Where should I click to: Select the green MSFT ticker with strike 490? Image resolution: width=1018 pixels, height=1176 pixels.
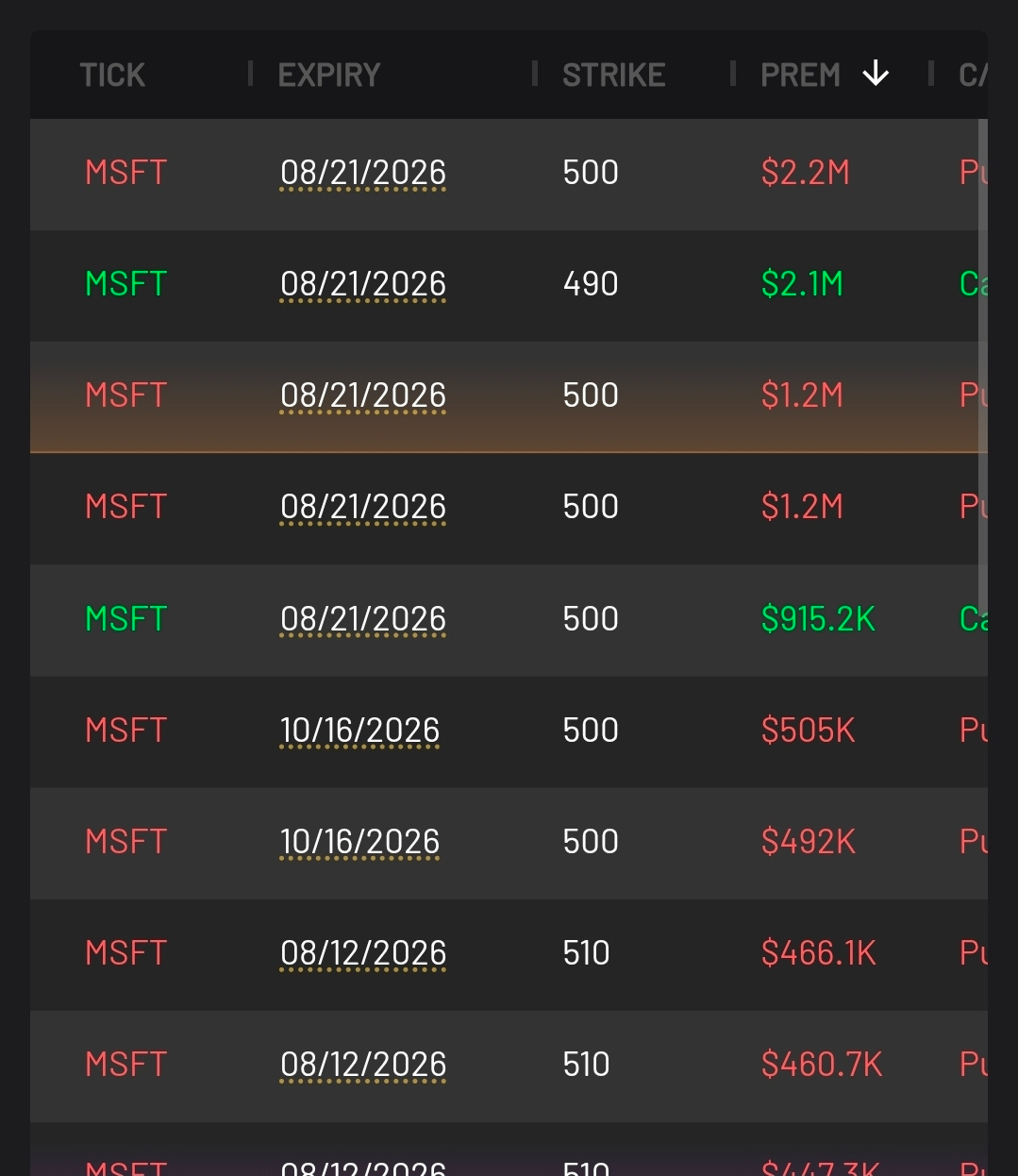[x=126, y=284]
